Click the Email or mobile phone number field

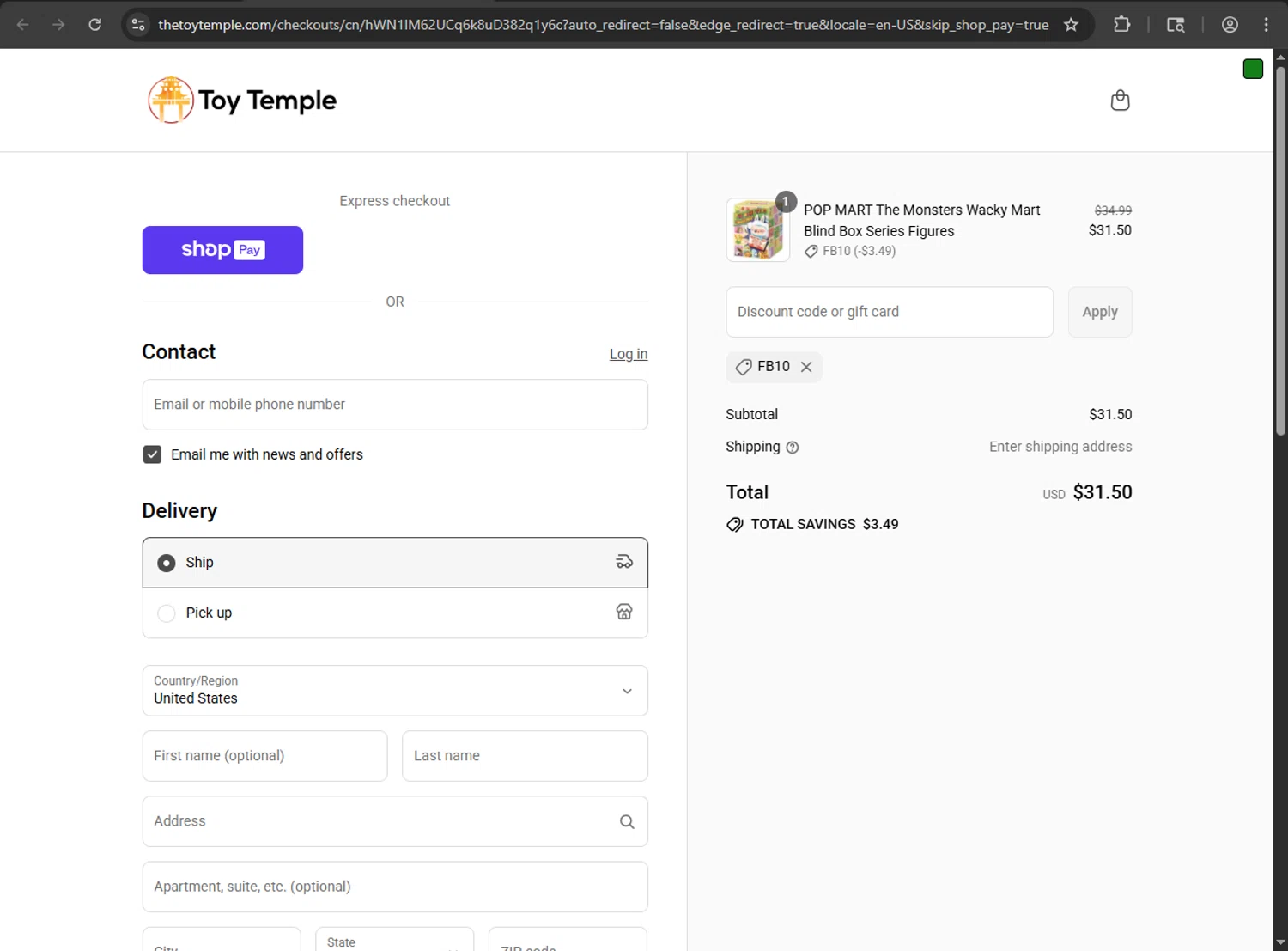click(x=395, y=405)
